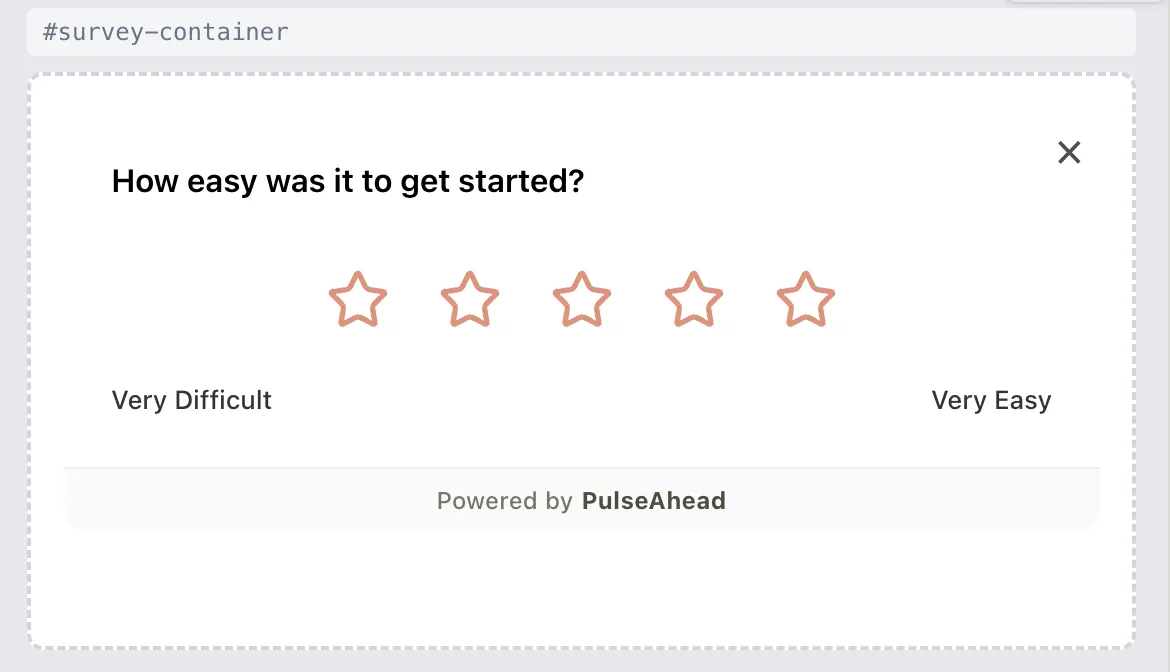
Task: Click the Very Difficult label
Action: coord(191,400)
